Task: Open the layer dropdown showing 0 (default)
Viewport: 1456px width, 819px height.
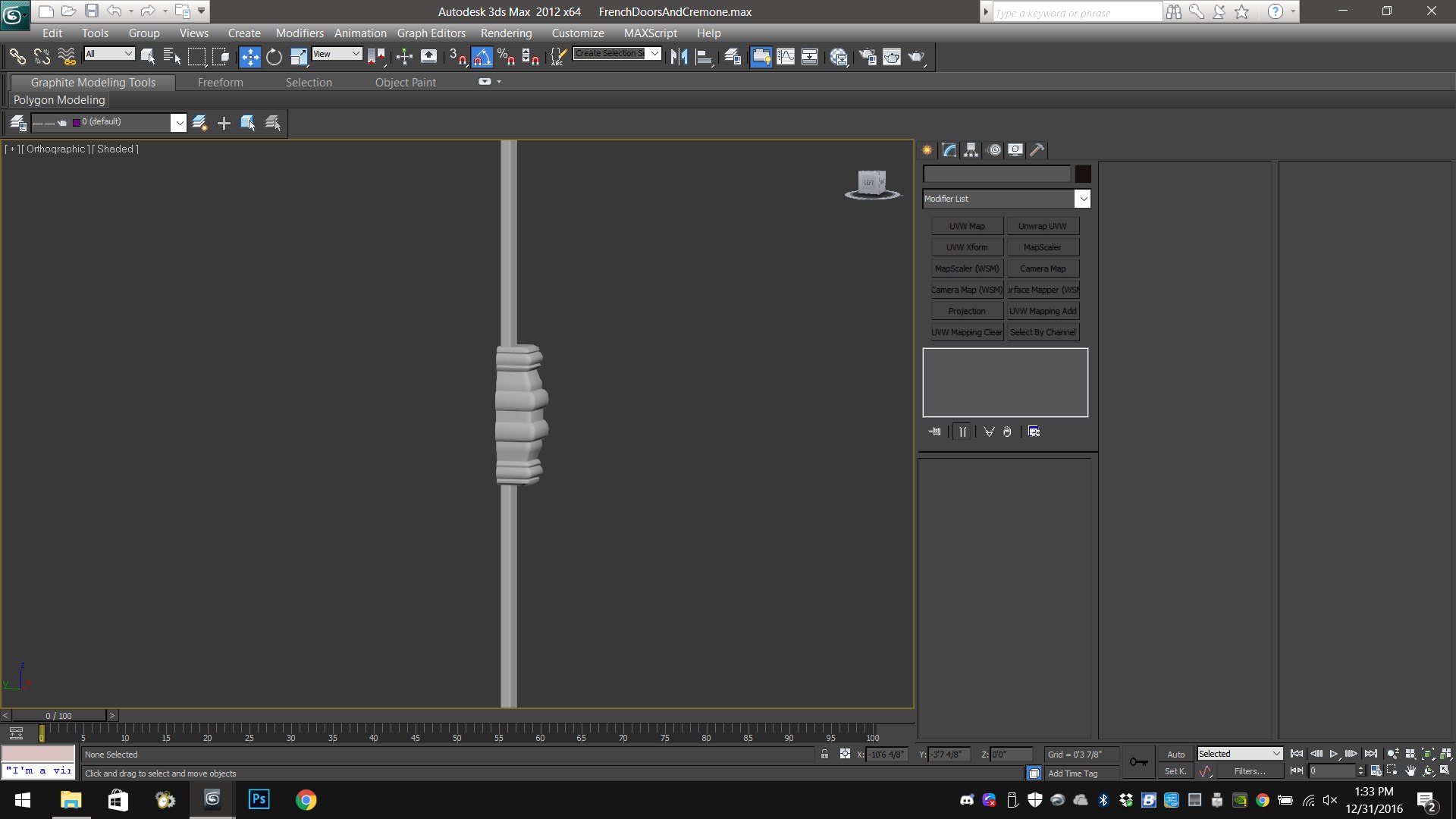Action: [178, 123]
